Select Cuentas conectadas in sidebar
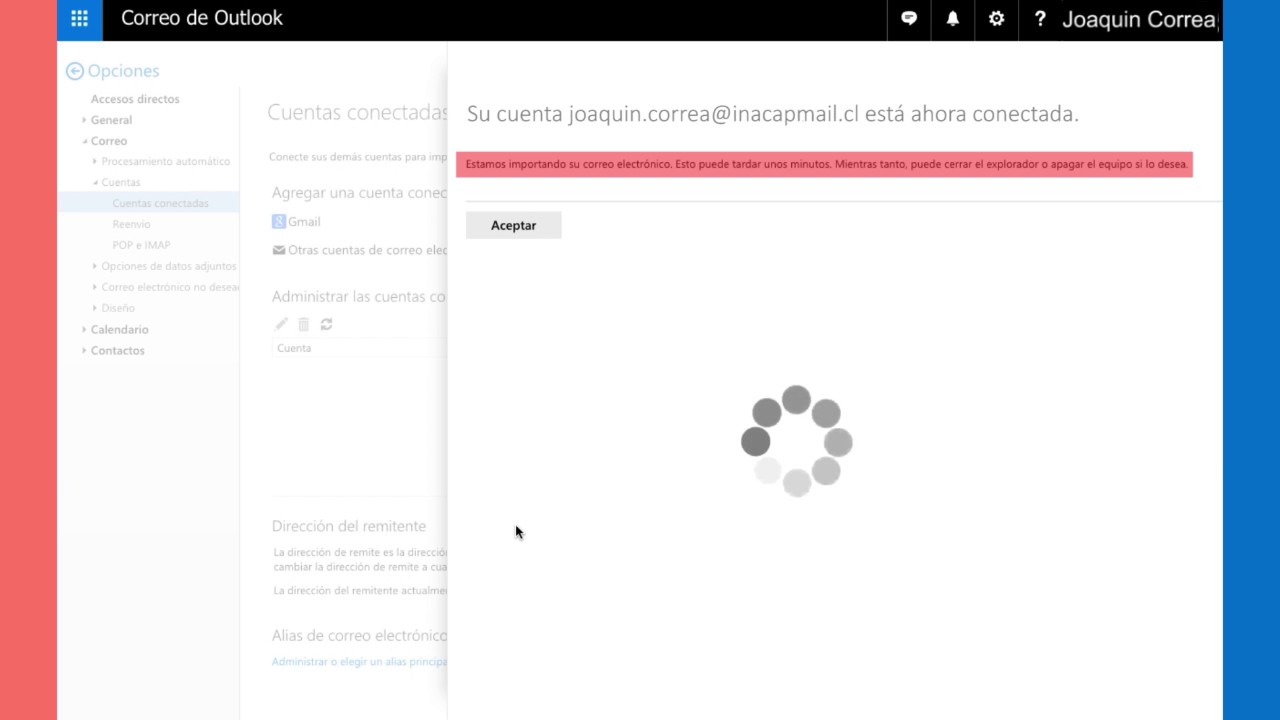The image size is (1280, 720). tap(148, 203)
